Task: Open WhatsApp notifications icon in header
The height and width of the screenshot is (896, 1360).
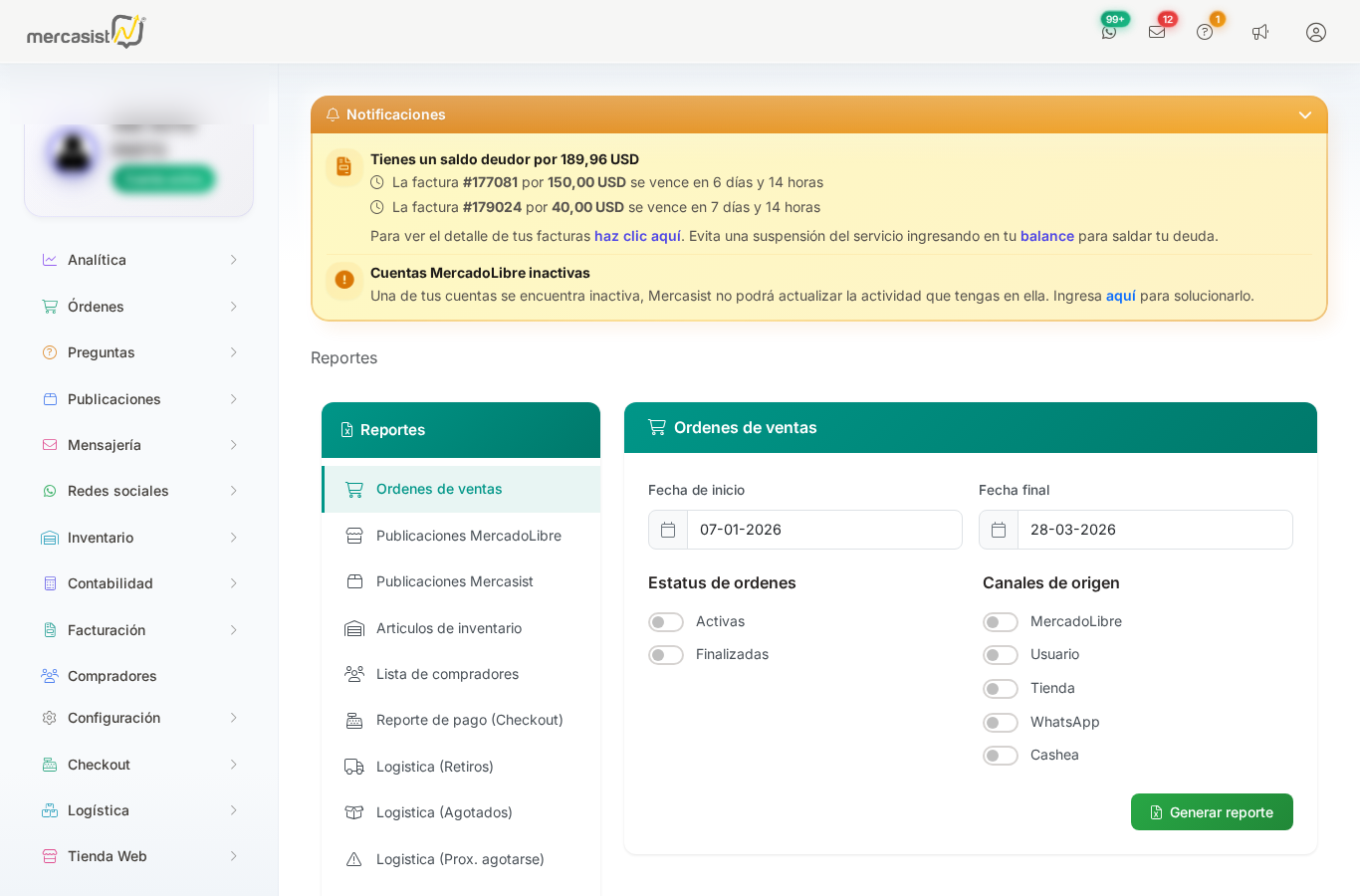Action: (x=1109, y=32)
